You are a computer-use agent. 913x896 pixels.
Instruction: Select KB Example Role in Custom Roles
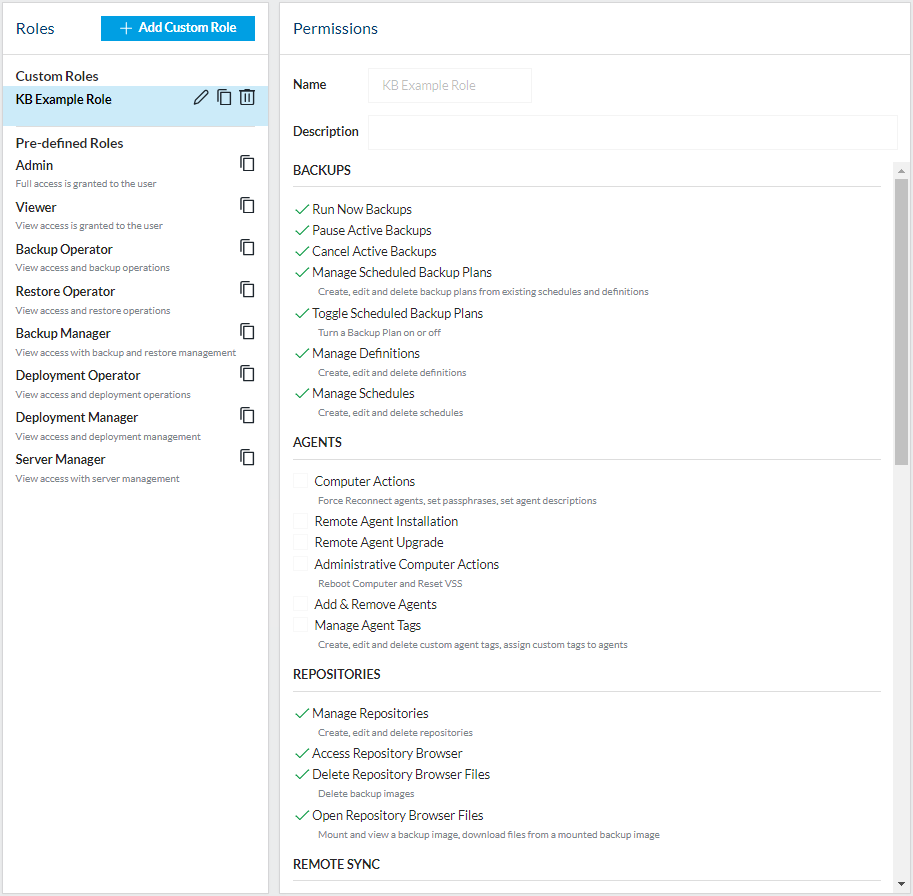point(64,99)
